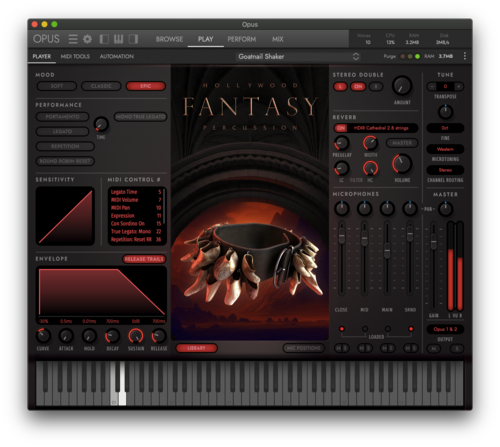This screenshot has width=500, height=447.
Task: Open the Opus 1 & 2 output dropdown
Action: click(x=445, y=329)
